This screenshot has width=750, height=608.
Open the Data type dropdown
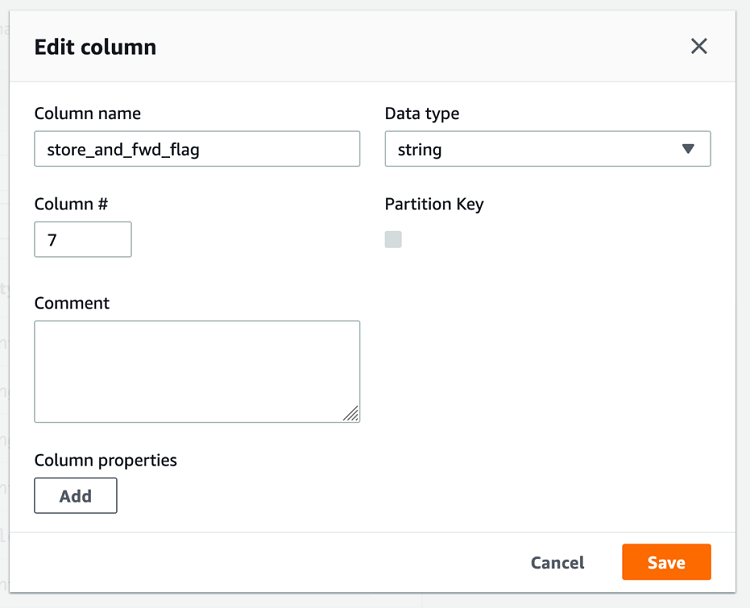547,149
